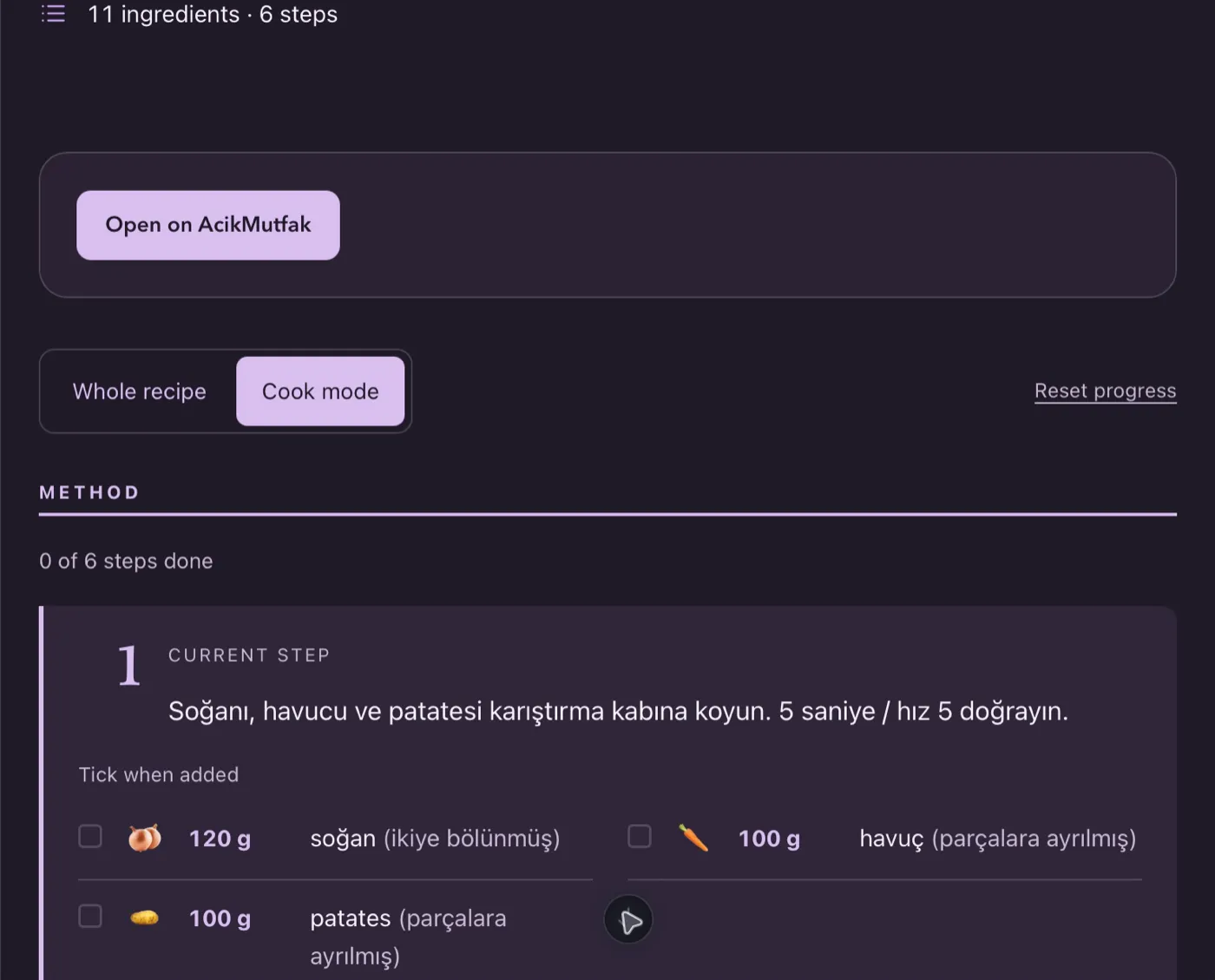This screenshot has height=980, width=1215.
Task: Click the '120 g' quantity for soğan
Action: [x=220, y=839]
